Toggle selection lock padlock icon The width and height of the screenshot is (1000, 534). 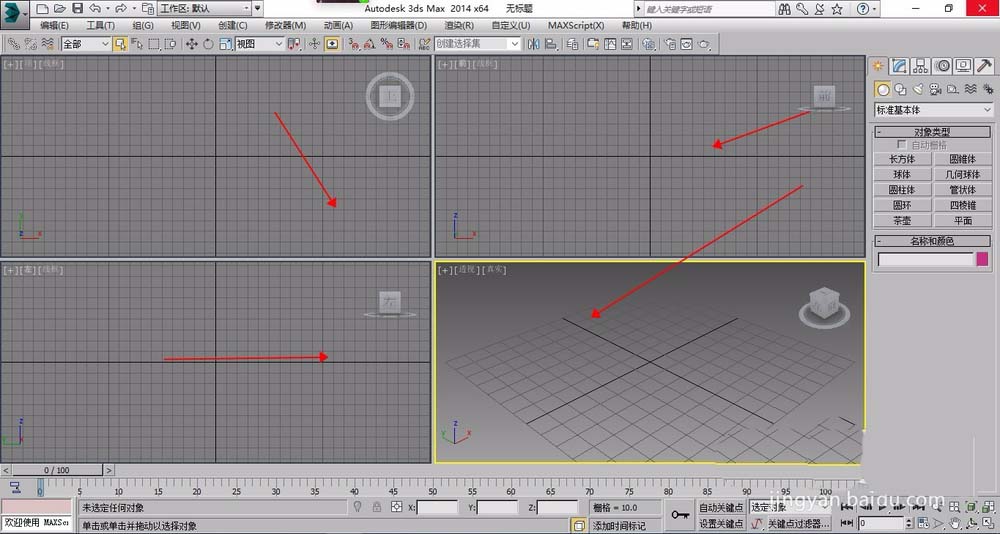coord(377,507)
